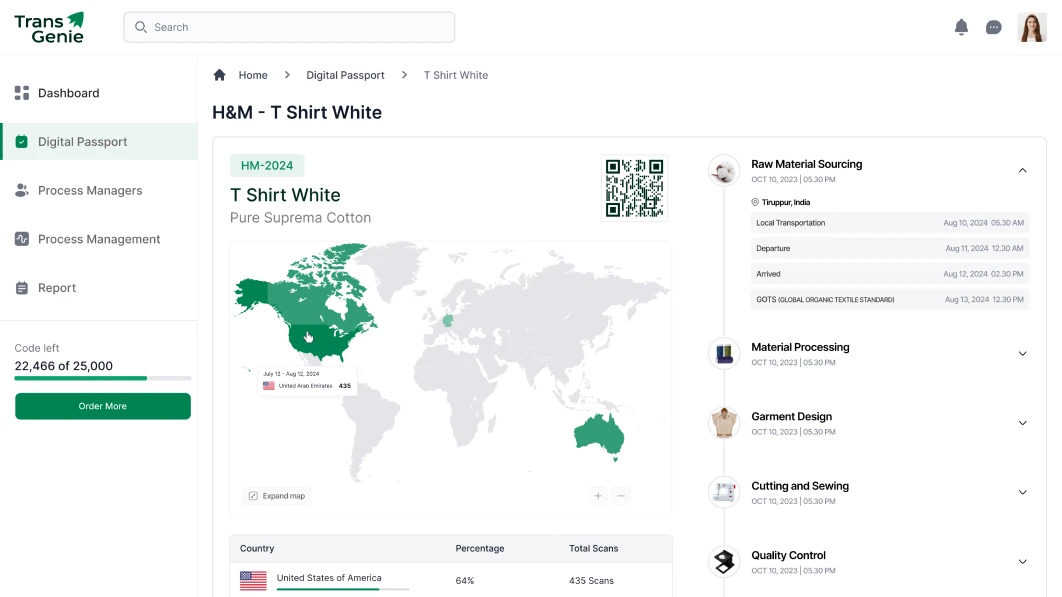This screenshot has height=597, width=1062.
Task: Click the 22,466 of 25,000 text
Action: tap(64, 366)
